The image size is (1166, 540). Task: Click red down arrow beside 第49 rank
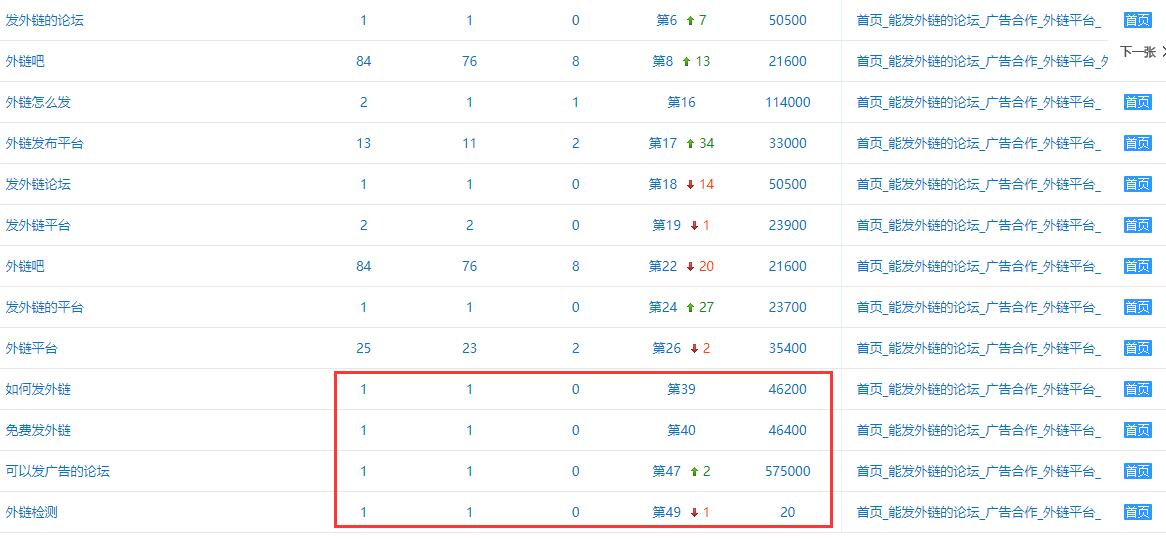[x=694, y=512]
